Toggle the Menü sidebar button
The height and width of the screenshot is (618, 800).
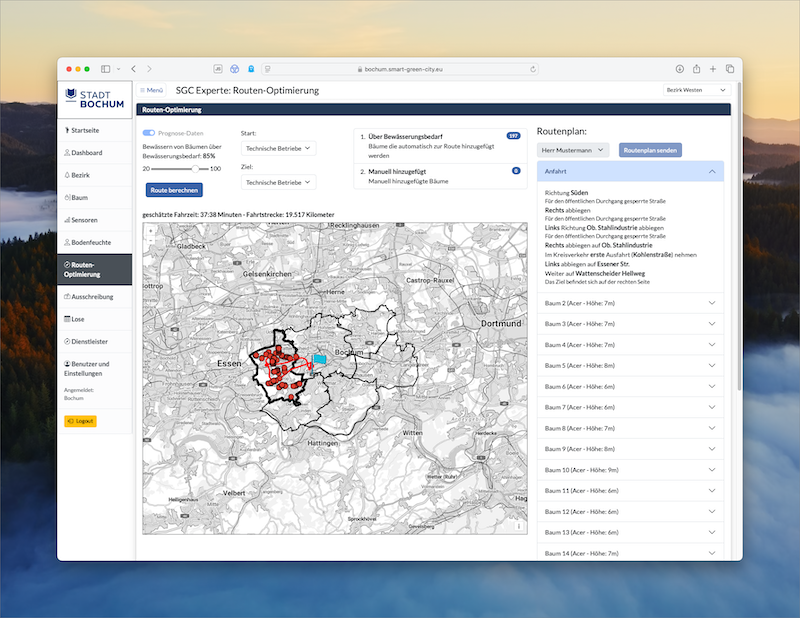pyautogui.click(x=151, y=90)
